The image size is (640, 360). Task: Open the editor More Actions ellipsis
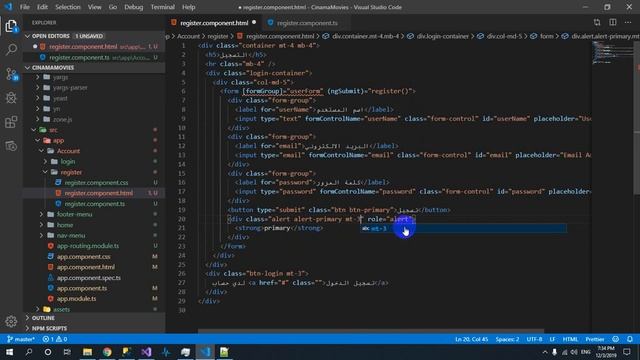(628, 22)
